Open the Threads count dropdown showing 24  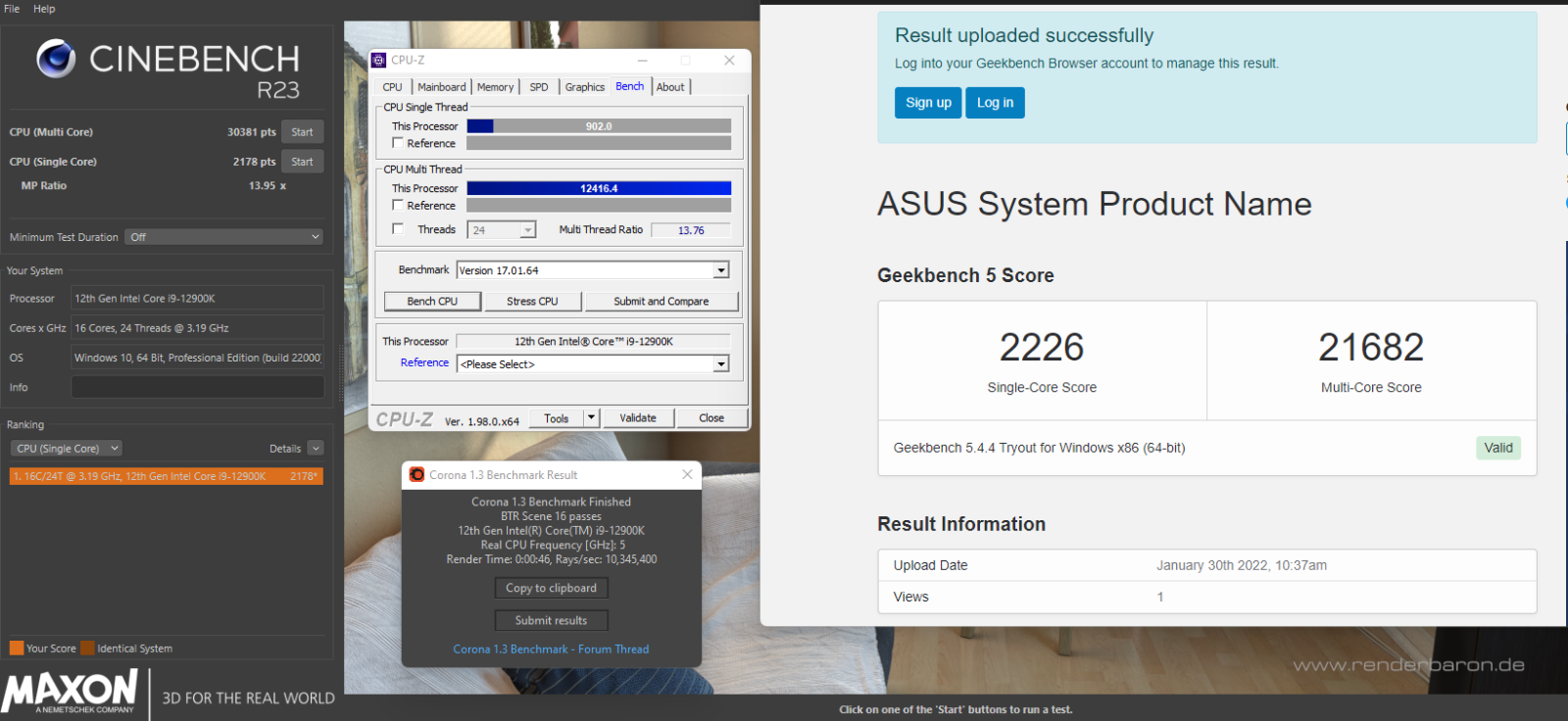[503, 230]
